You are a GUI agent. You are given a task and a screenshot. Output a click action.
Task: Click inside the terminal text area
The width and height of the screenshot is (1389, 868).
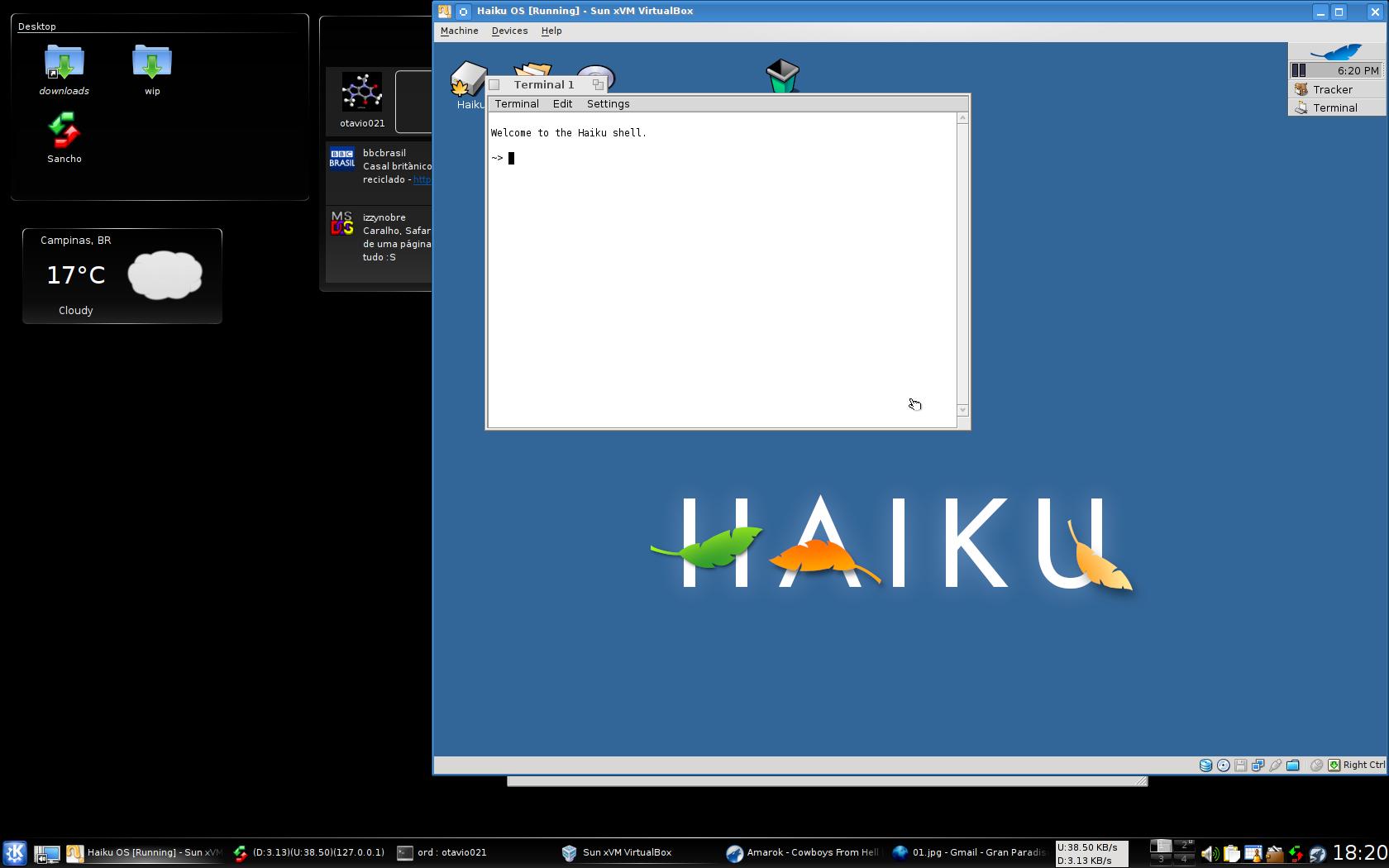coord(722,270)
